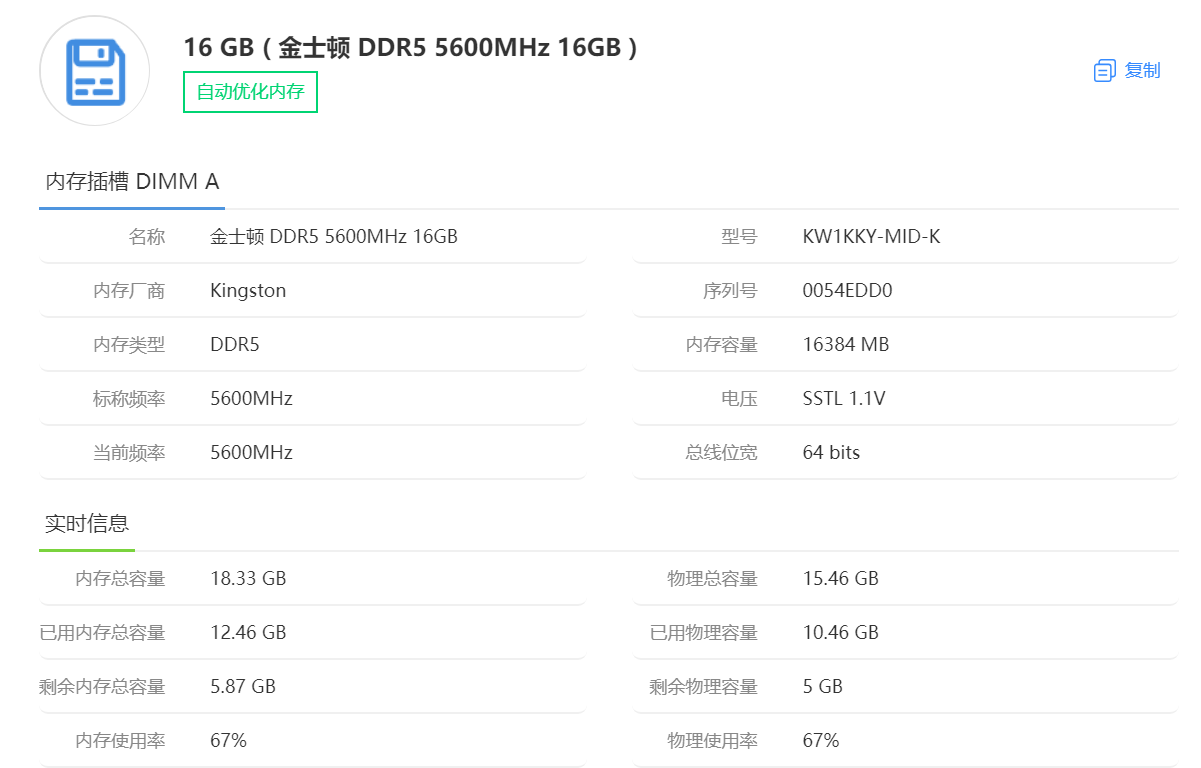The height and width of the screenshot is (768, 1201).
Task: Click the 自动优化内存 button
Action: point(250,92)
